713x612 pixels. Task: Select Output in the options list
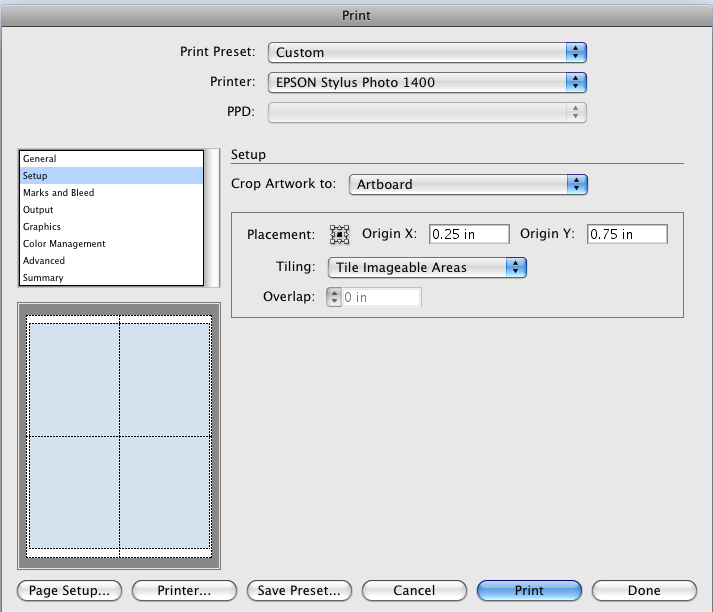tap(111, 210)
